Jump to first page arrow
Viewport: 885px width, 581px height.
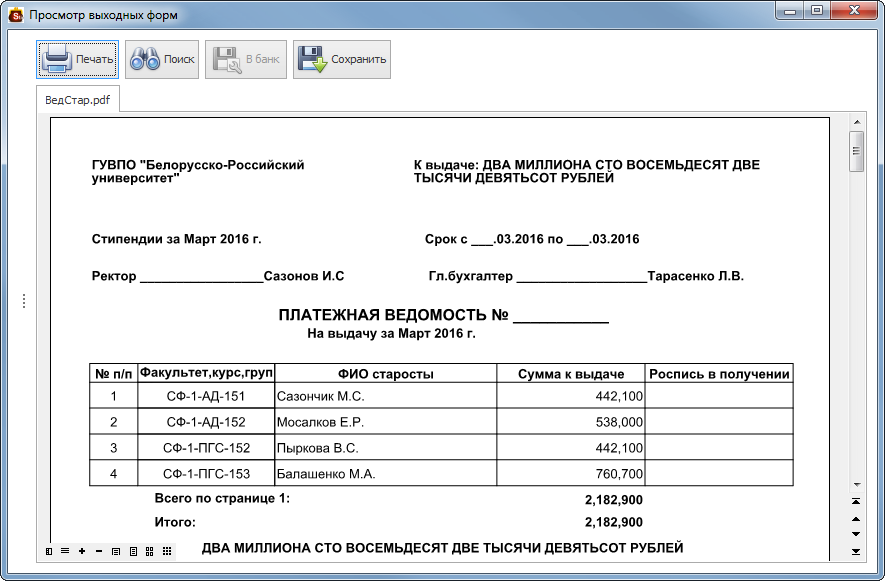tap(856, 501)
